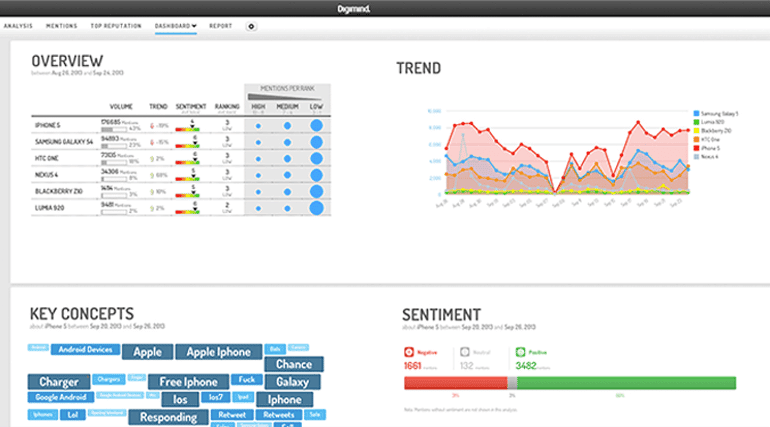The width and height of the screenshot is (770, 427).
Task: Click the Apple concept tag
Action: click(147, 352)
